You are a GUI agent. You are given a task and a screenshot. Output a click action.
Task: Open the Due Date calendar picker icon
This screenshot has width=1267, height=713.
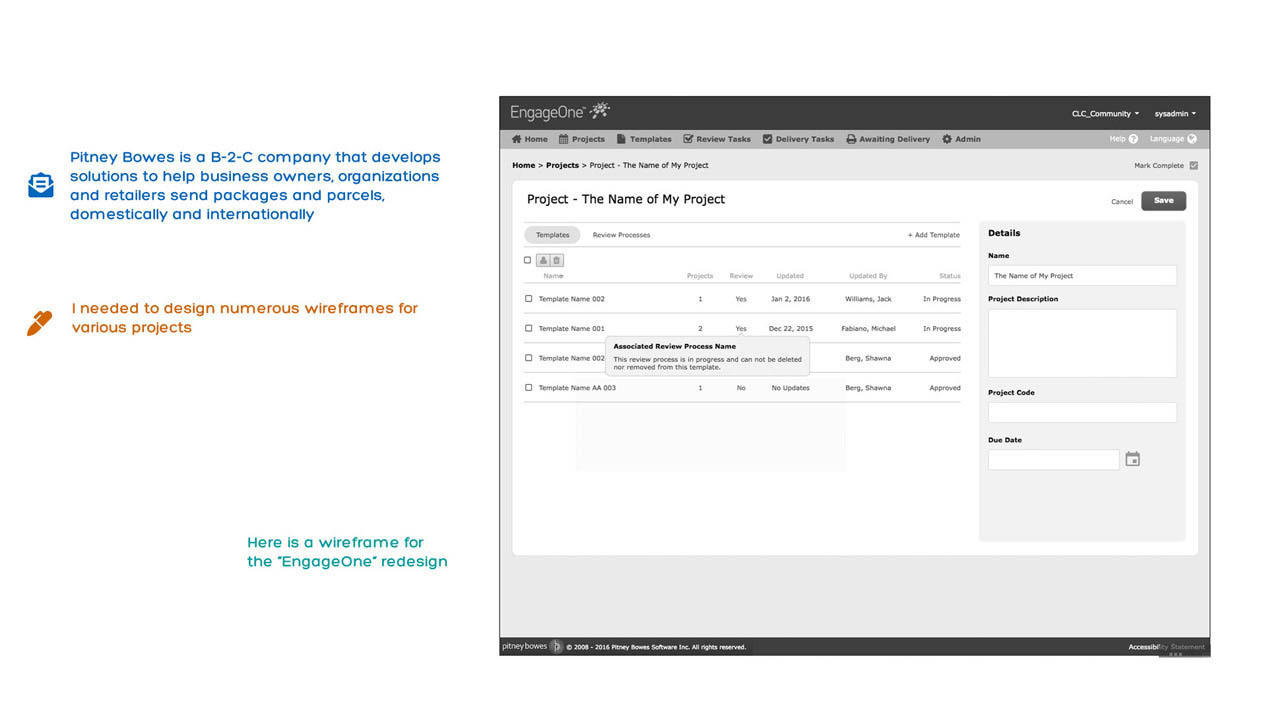(1132, 459)
